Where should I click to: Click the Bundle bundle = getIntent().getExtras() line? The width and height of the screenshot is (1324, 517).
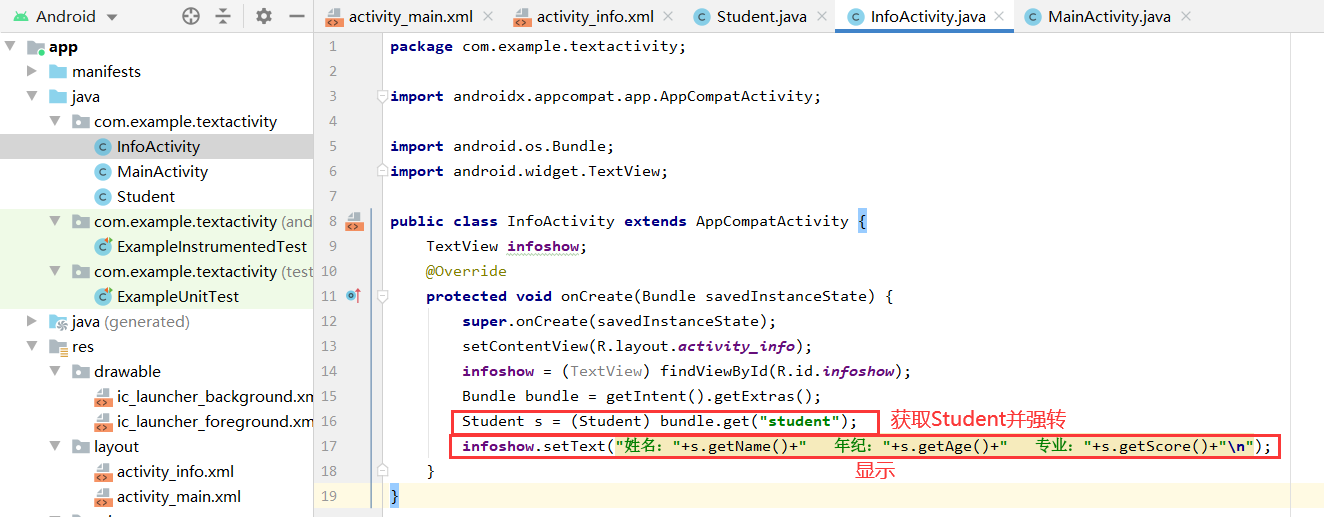tap(641, 396)
